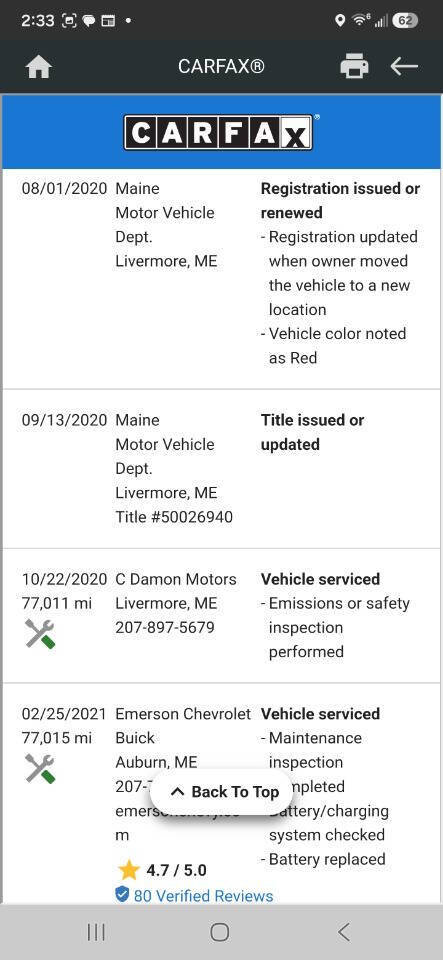Image resolution: width=443 pixels, height=960 pixels.
Task: Tap the home icon in header
Action: [x=39, y=67]
